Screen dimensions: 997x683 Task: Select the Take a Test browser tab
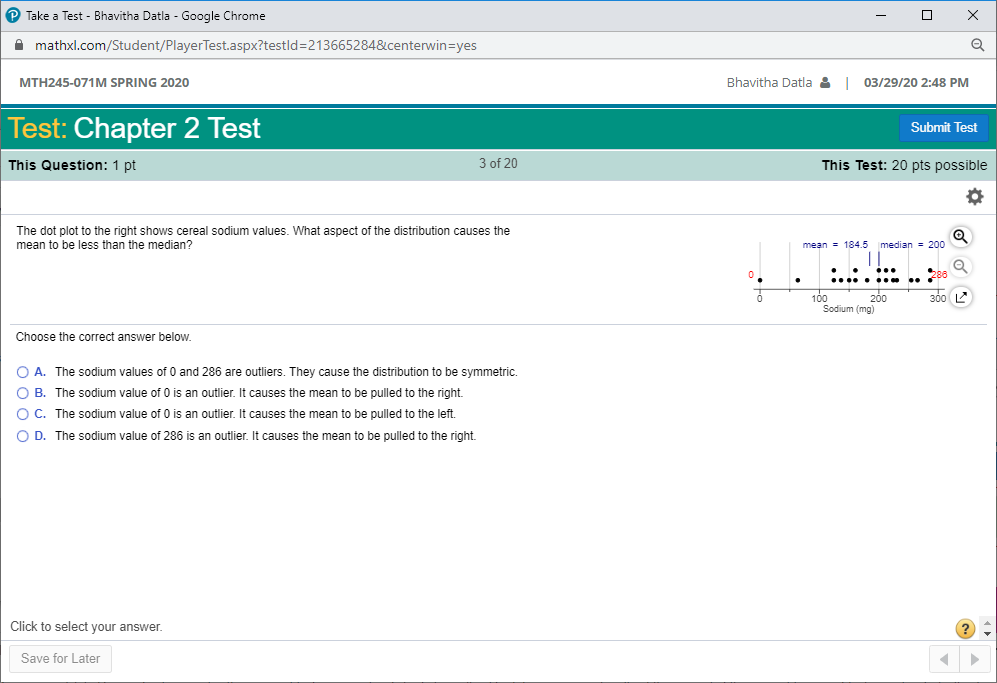140,15
